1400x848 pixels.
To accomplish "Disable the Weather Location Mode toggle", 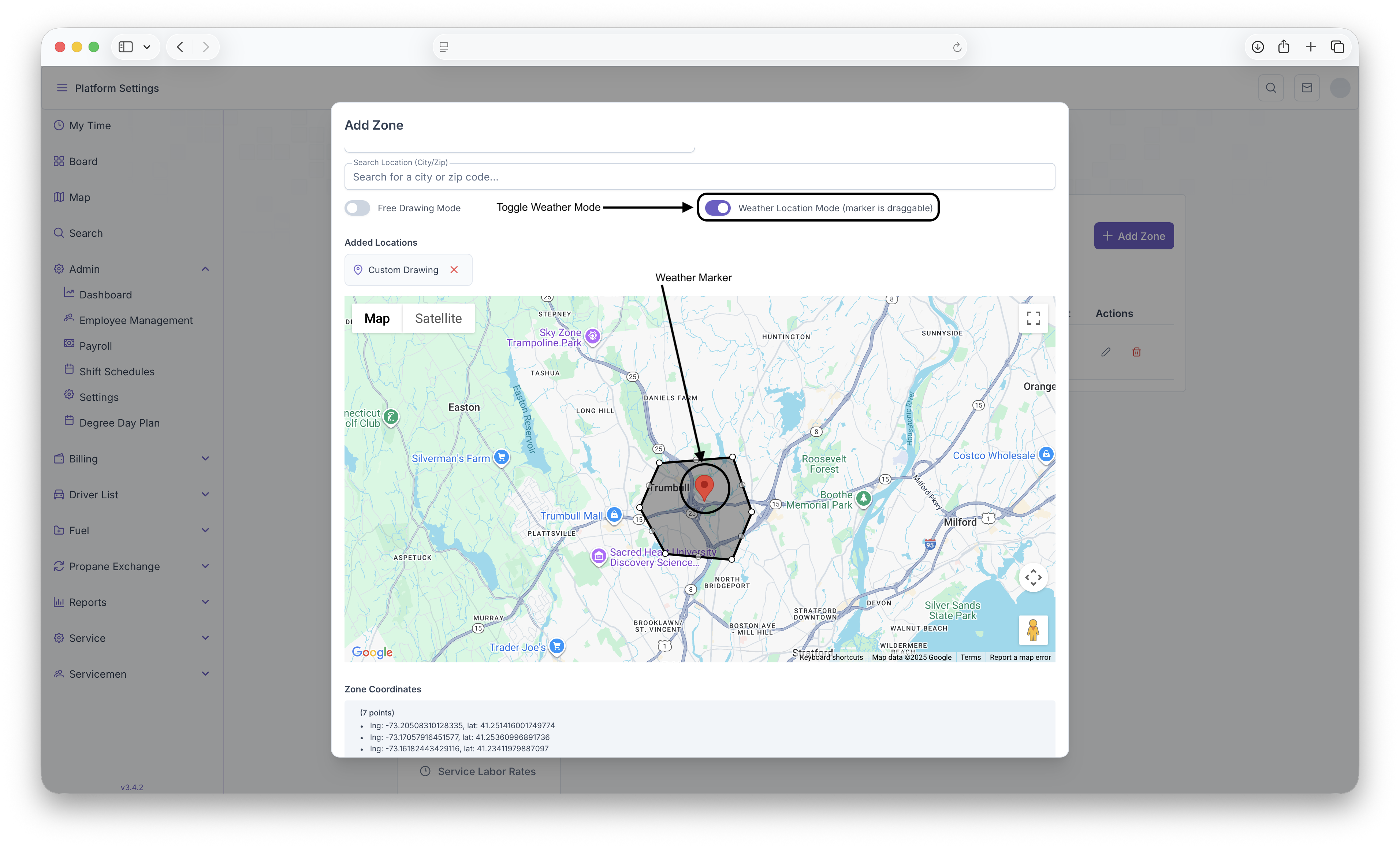I will point(718,208).
